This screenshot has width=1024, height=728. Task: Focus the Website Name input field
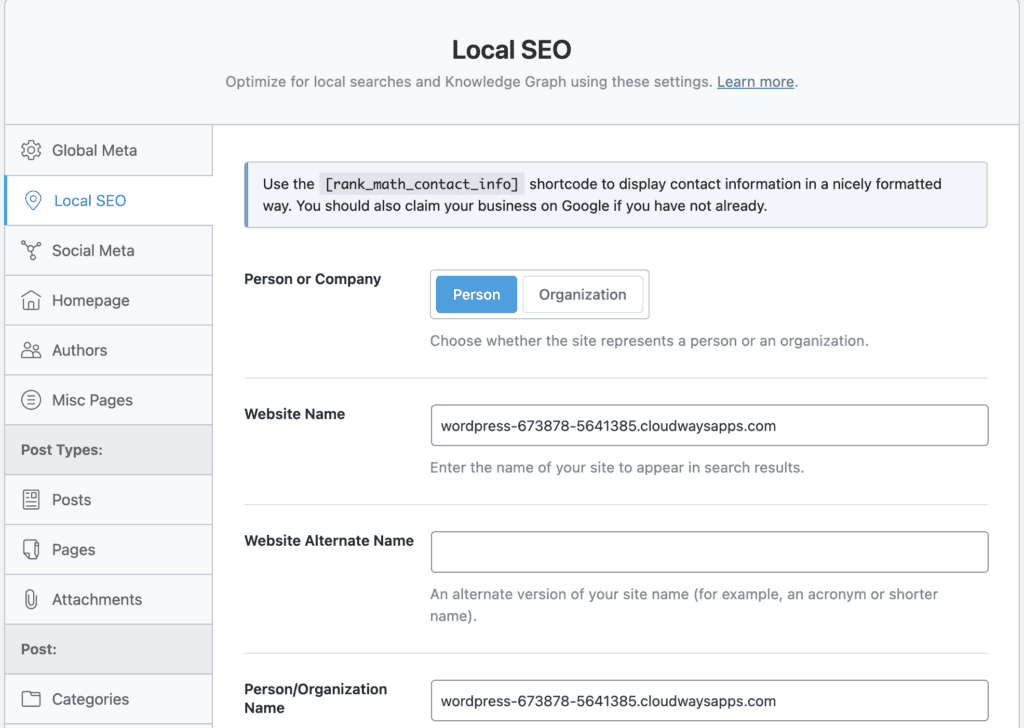click(709, 426)
